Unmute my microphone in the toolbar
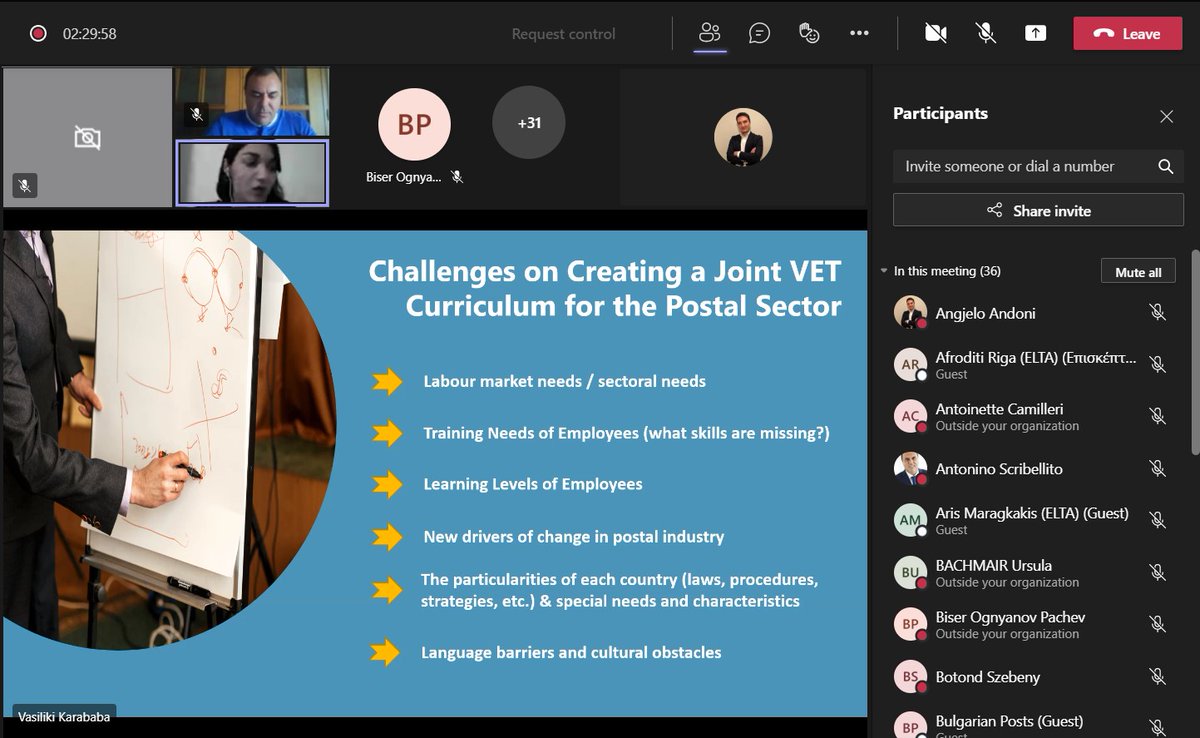Image resolution: width=1200 pixels, height=738 pixels. pyautogui.click(x=986, y=33)
